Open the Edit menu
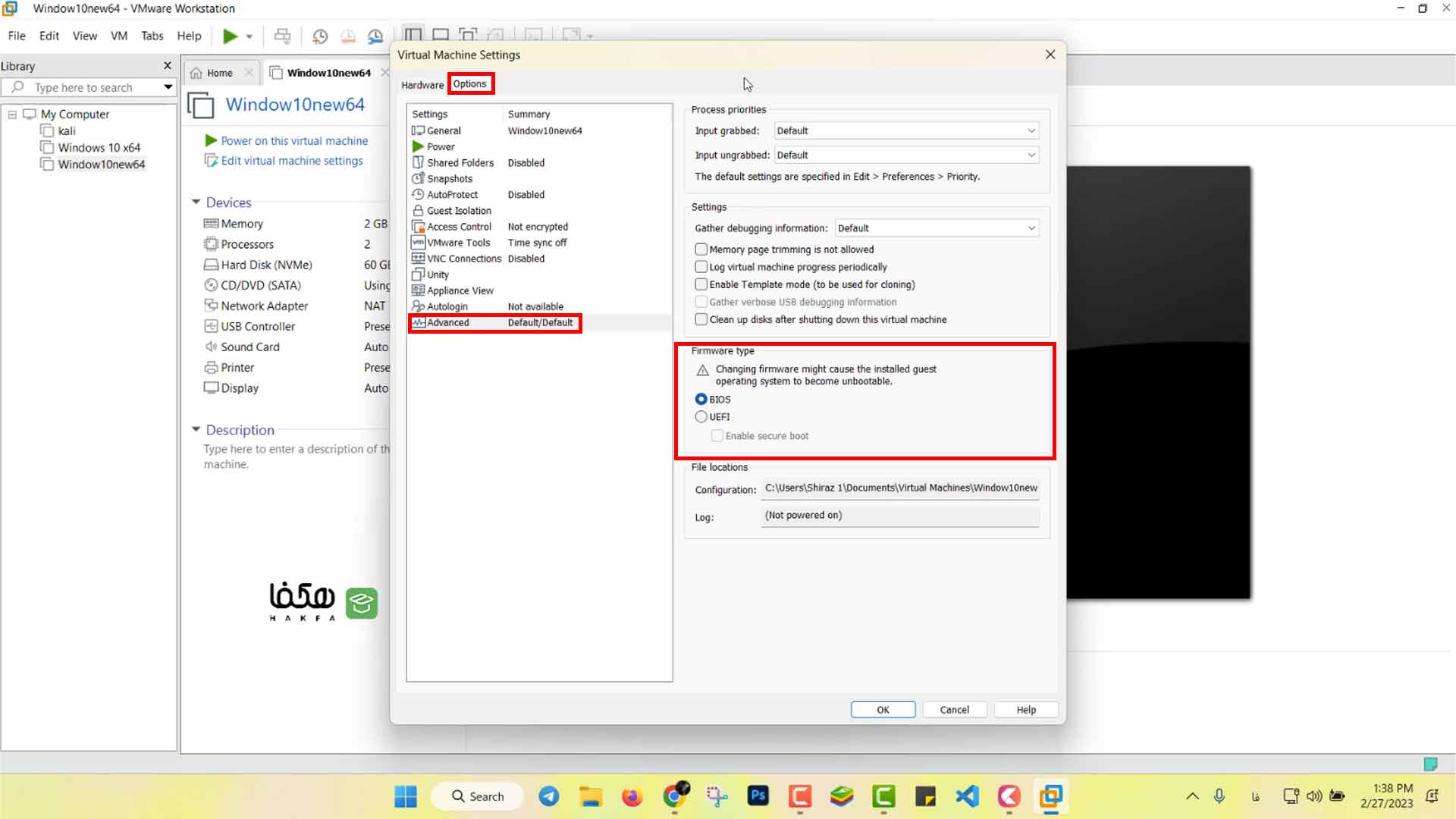Viewport: 1456px width, 819px height. click(49, 36)
